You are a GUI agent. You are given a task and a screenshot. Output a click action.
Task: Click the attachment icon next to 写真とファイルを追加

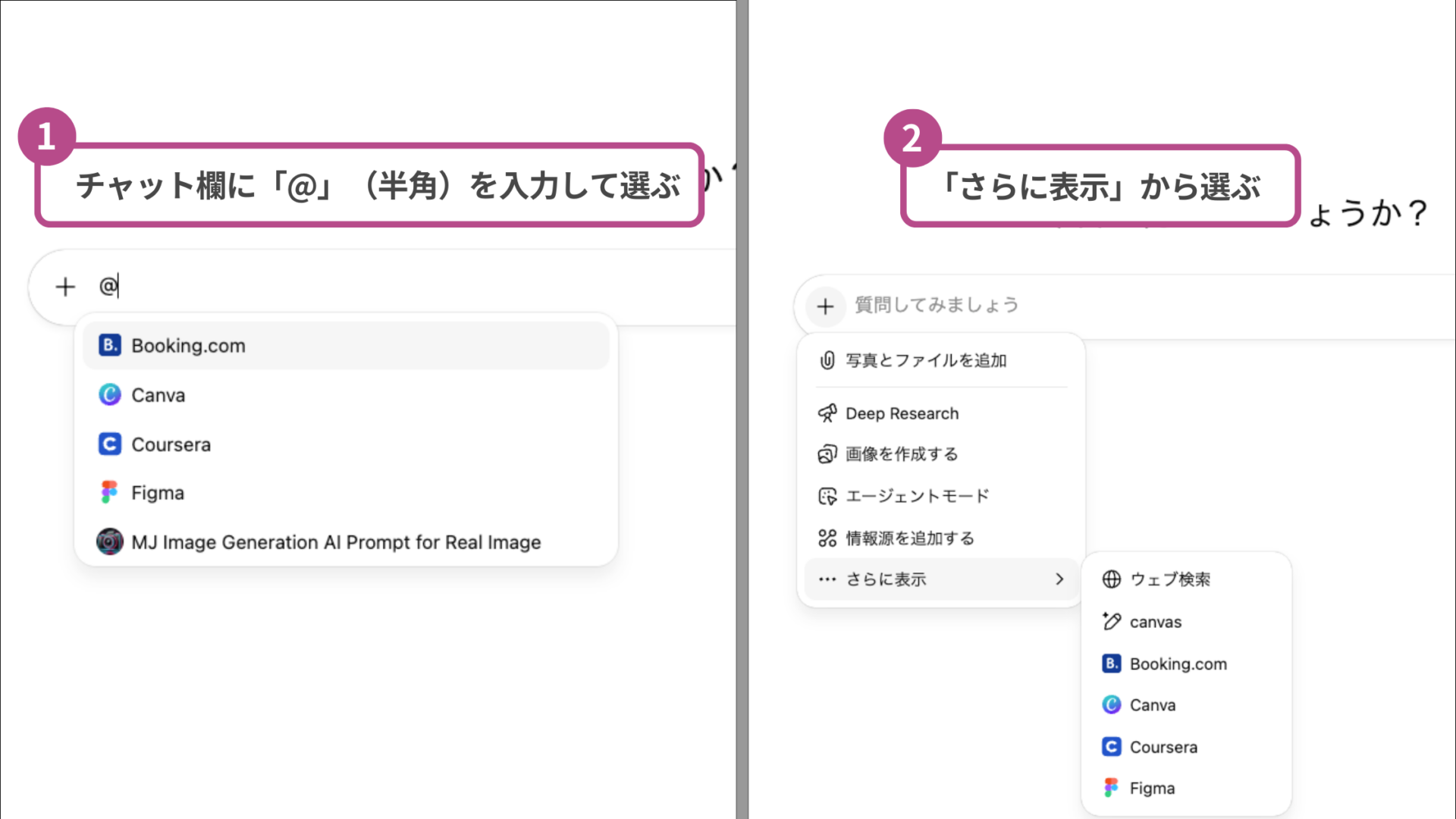coord(828,360)
